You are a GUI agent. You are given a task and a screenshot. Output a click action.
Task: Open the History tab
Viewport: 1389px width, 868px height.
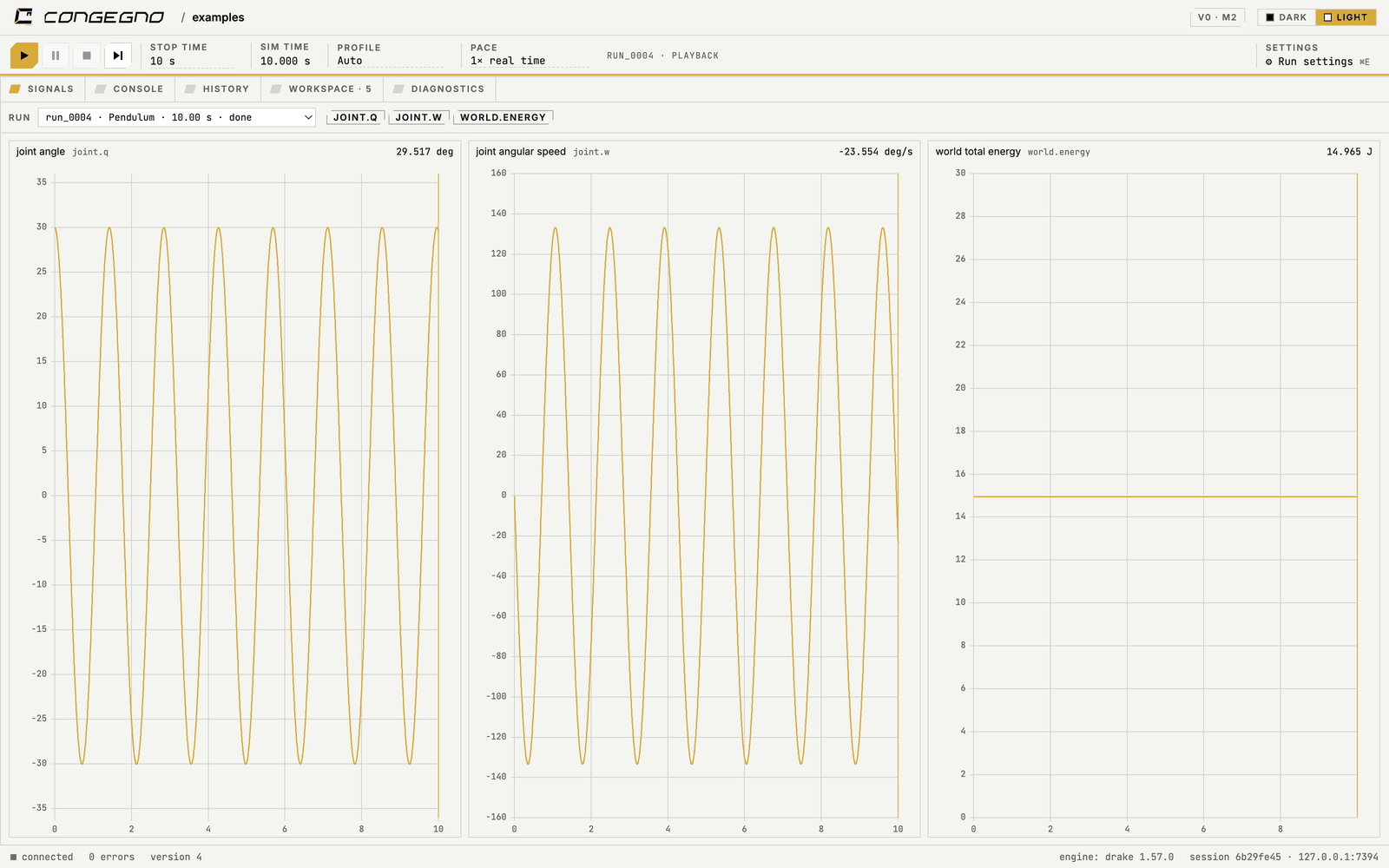pyautogui.click(x=217, y=89)
